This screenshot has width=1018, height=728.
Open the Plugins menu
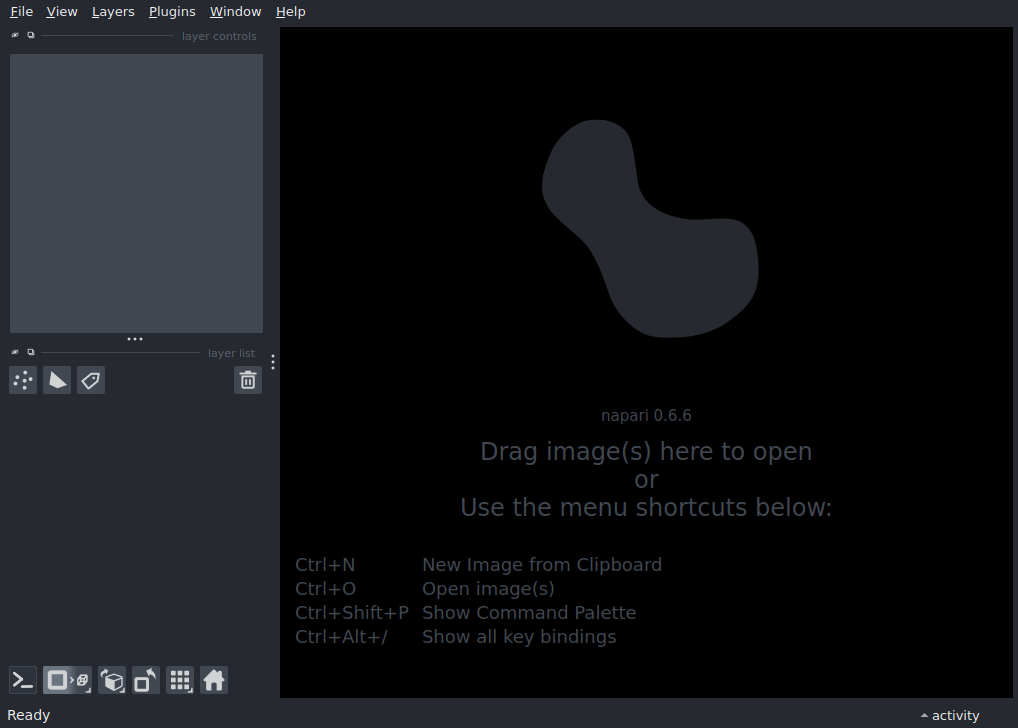coord(172,12)
